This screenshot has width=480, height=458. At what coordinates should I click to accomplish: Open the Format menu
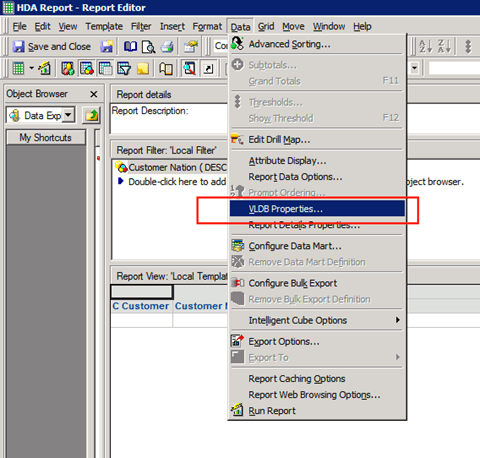[x=207, y=26]
